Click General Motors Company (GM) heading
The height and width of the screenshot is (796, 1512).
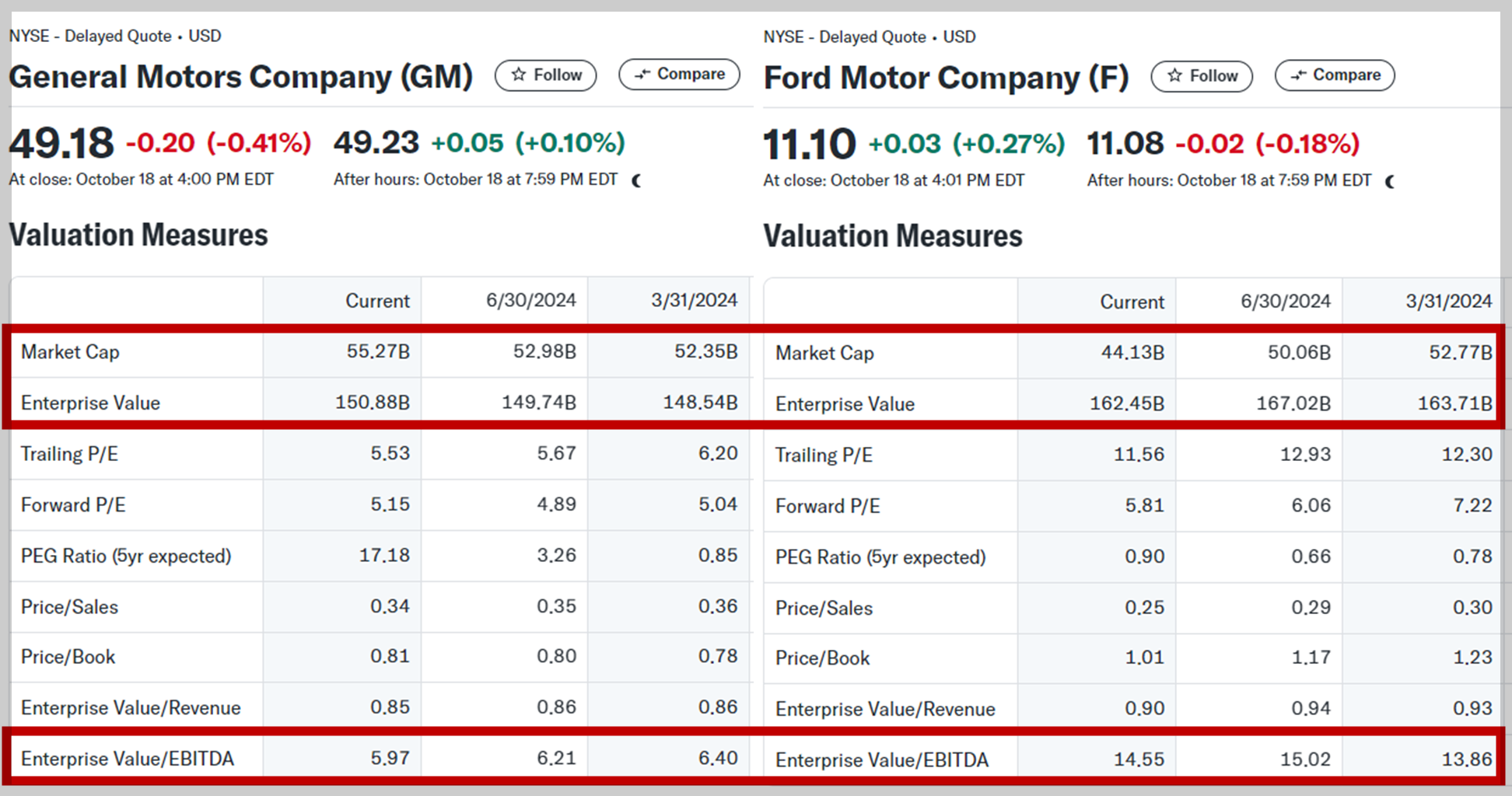[240, 77]
